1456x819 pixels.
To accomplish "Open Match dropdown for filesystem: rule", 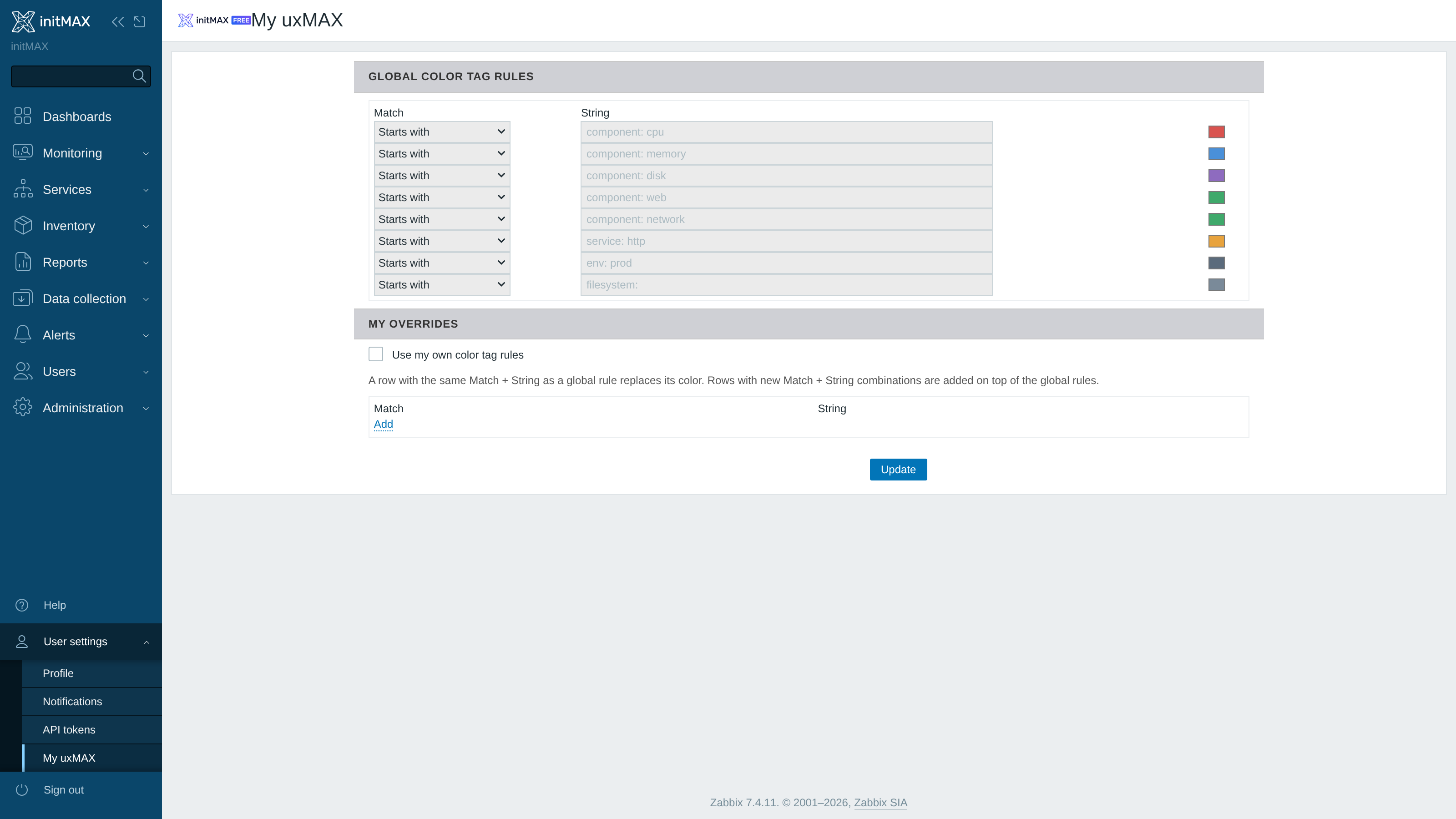I will click(442, 285).
